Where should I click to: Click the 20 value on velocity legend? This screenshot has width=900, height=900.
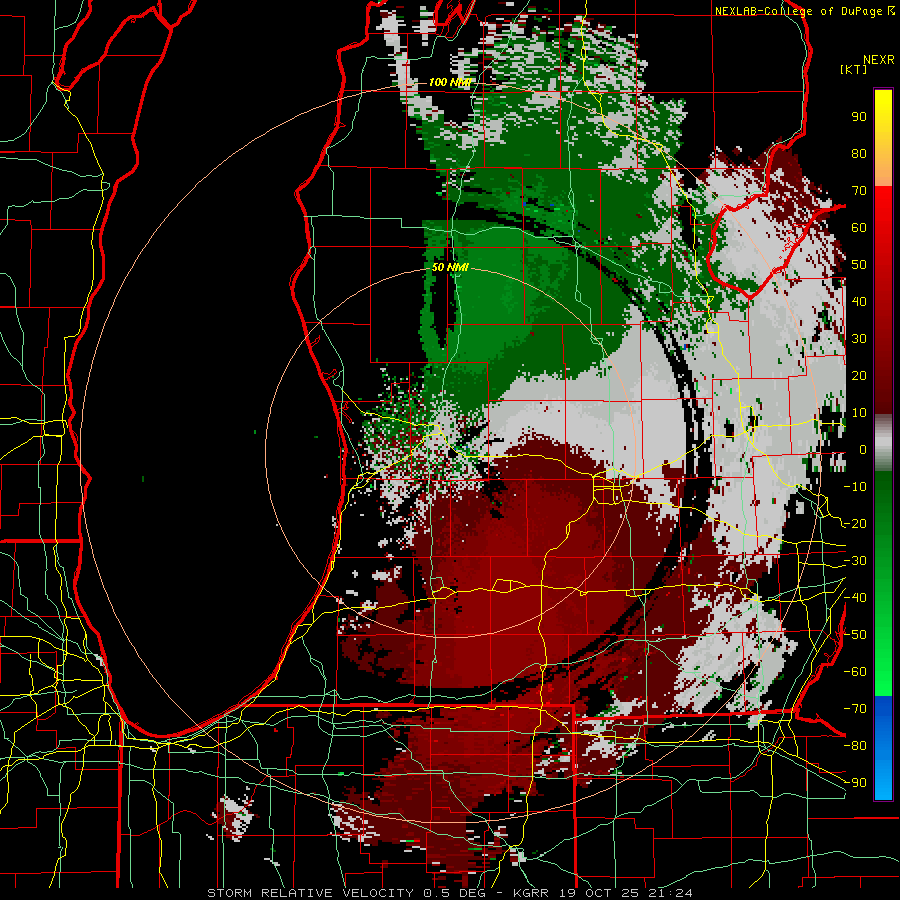tap(859, 375)
